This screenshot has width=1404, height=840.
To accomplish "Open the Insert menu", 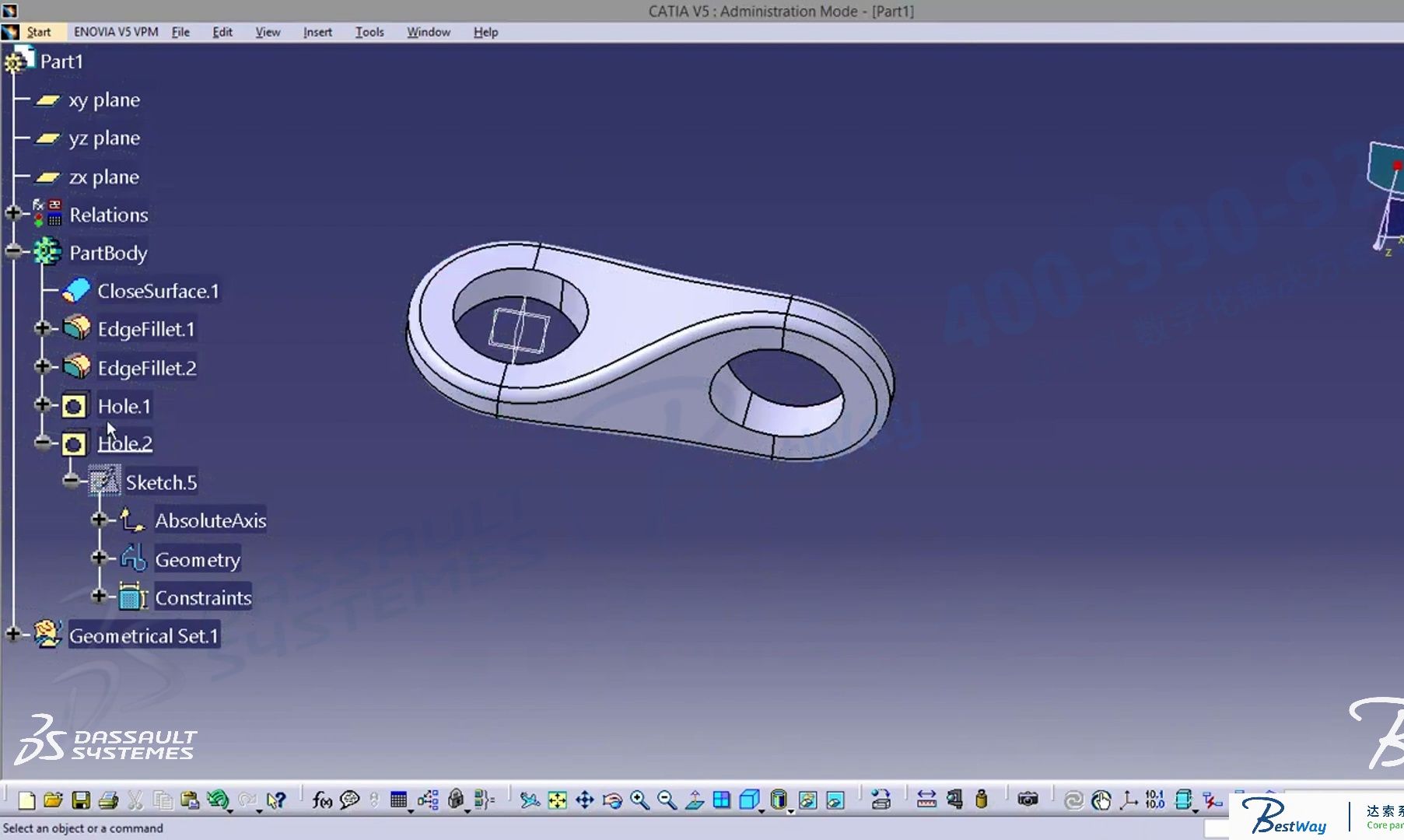I will pyautogui.click(x=317, y=32).
